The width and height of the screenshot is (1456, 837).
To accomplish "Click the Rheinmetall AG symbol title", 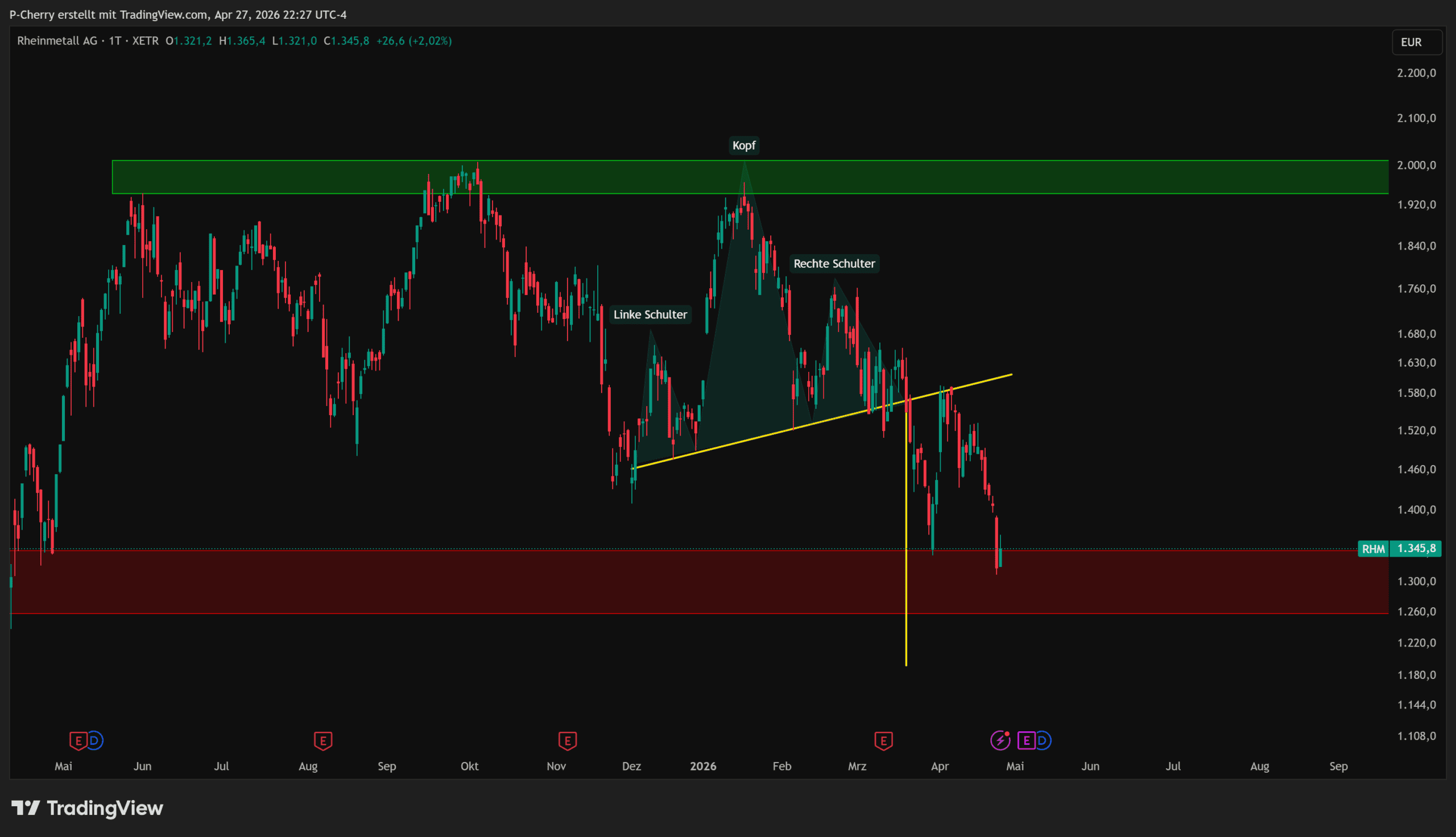I will (x=57, y=41).
